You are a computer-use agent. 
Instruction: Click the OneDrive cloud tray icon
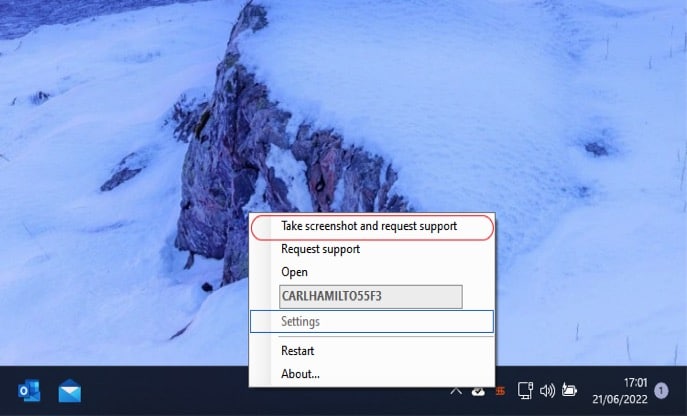[x=479, y=391]
